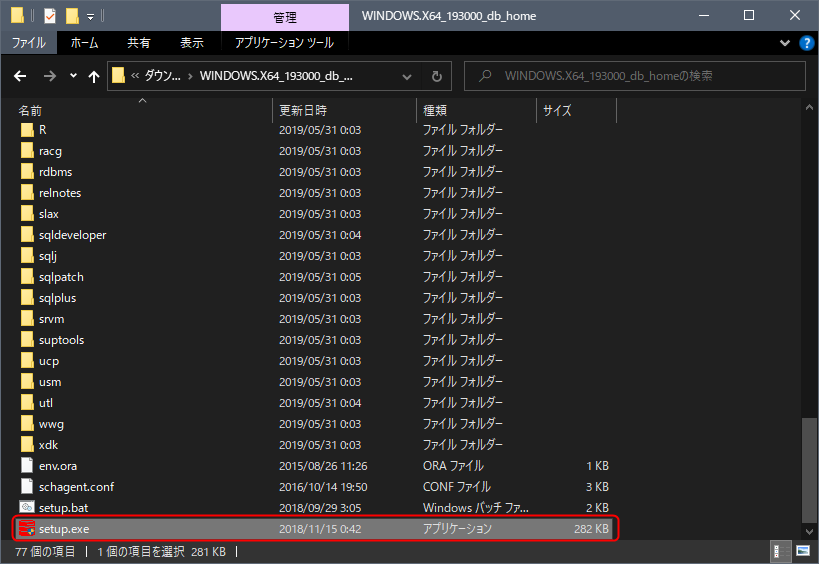The height and width of the screenshot is (564, 819).
Task: Open the ファイル menu
Action: tap(29, 43)
